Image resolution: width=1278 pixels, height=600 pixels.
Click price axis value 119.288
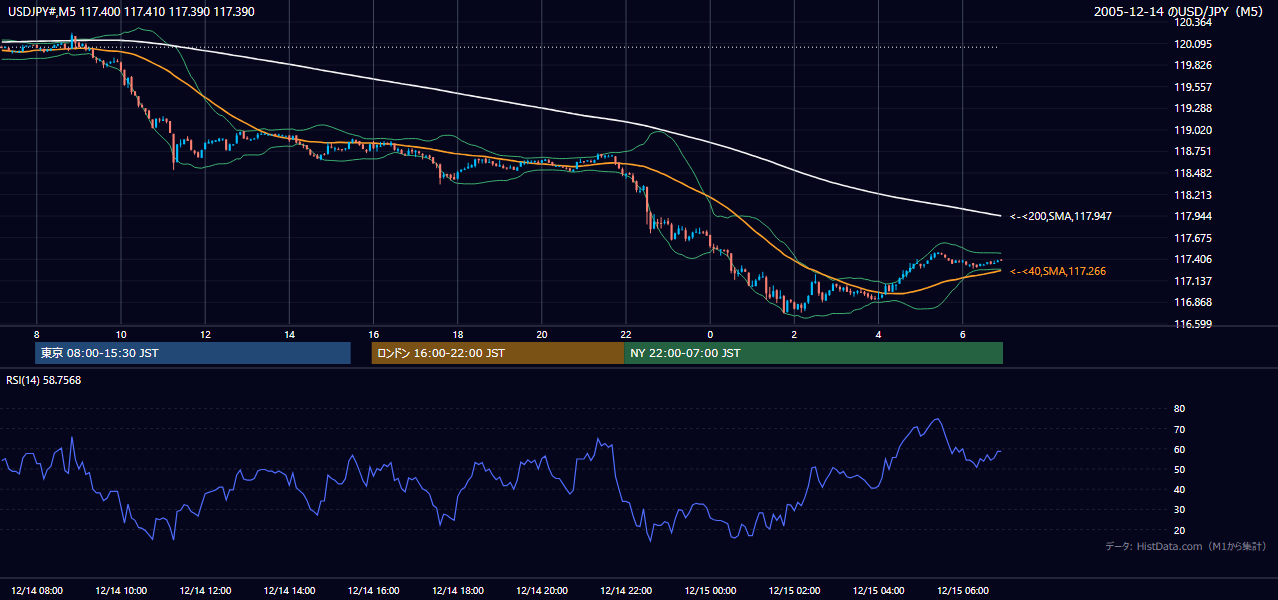coord(1192,108)
